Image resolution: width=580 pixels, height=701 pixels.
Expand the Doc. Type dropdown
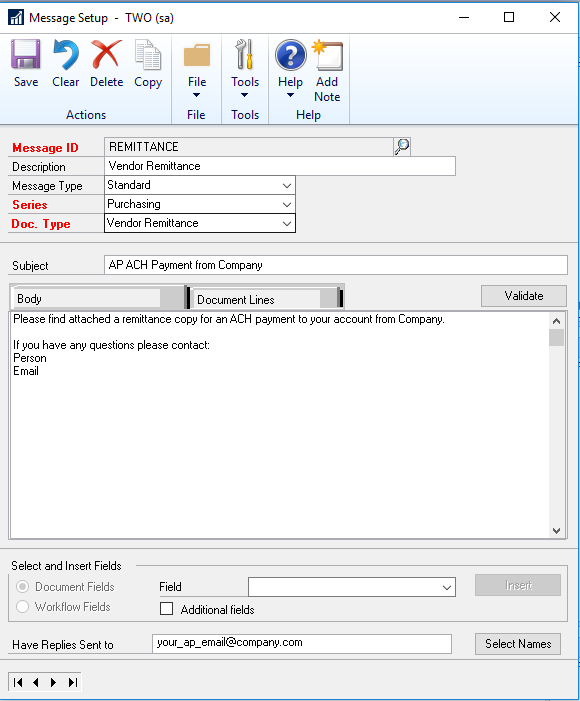[287, 223]
